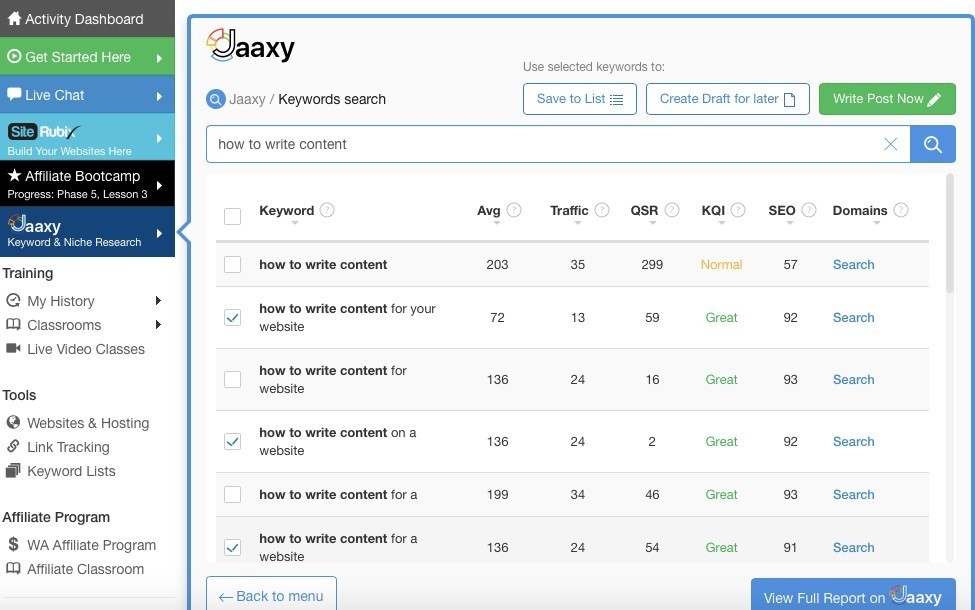This screenshot has height=610, width=975.
Task: Open help icon next to KQI header
Action: (x=738, y=210)
